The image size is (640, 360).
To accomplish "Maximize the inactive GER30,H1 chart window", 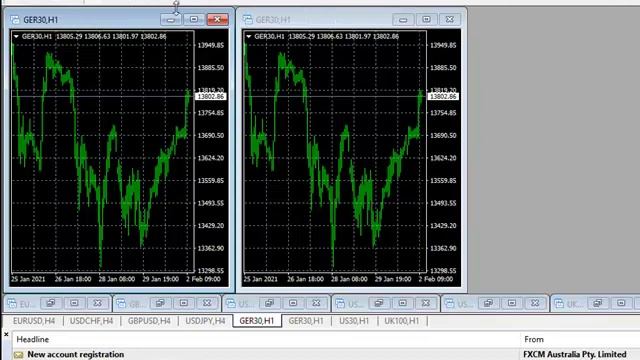I will [426, 19].
